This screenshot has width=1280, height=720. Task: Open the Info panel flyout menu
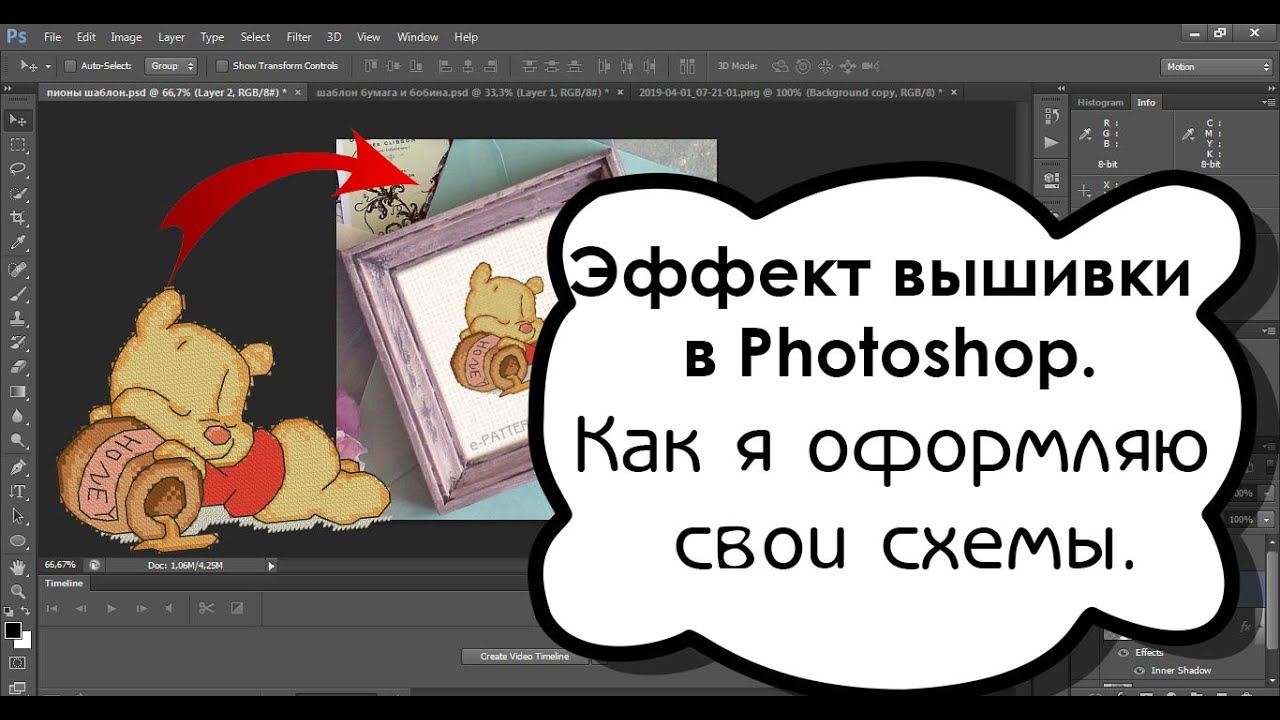tap(1270, 102)
